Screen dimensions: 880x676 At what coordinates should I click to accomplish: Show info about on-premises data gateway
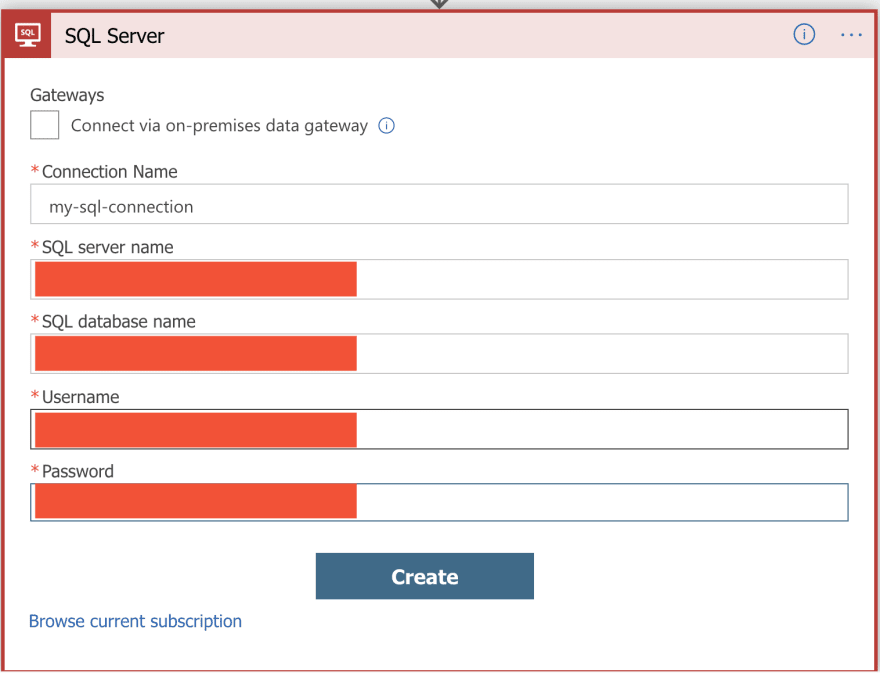tap(386, 126)
